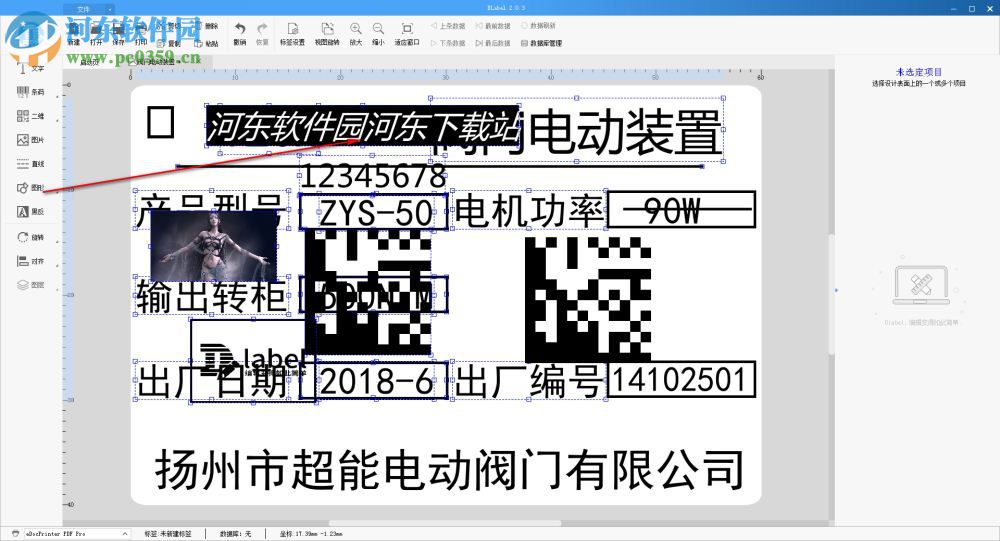This screenshot has width=1000, height=541.
Task: Select the 河东软件园河东下载站 inverse text object
Action: [x=362, y=126]
